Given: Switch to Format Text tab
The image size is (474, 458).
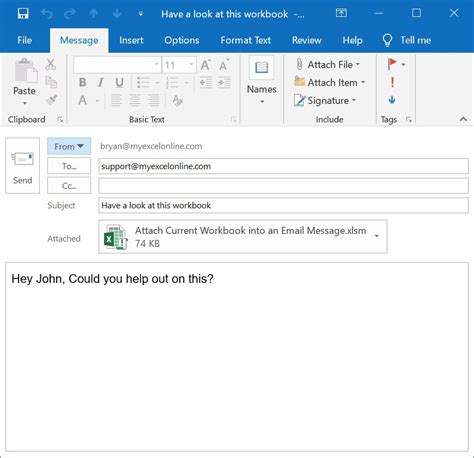Looking at the screenshot, I should [246, 40].
